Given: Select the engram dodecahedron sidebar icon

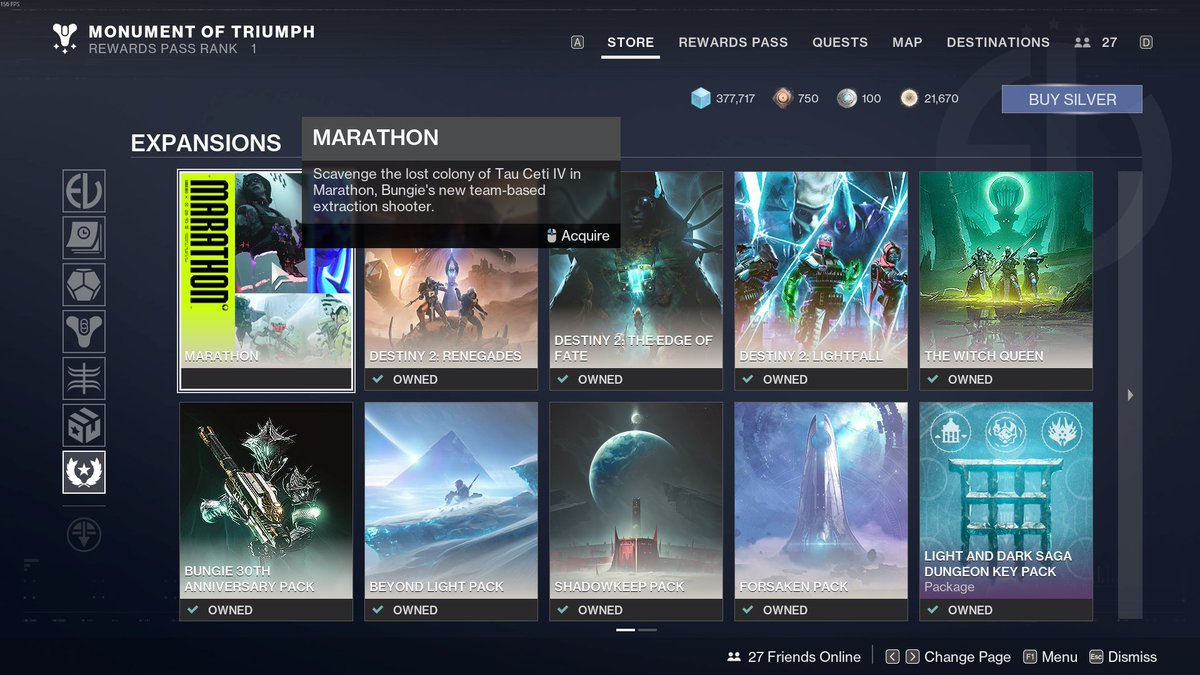Looking at the screenshot, I should pyautogui.click(x=84, y=285).
